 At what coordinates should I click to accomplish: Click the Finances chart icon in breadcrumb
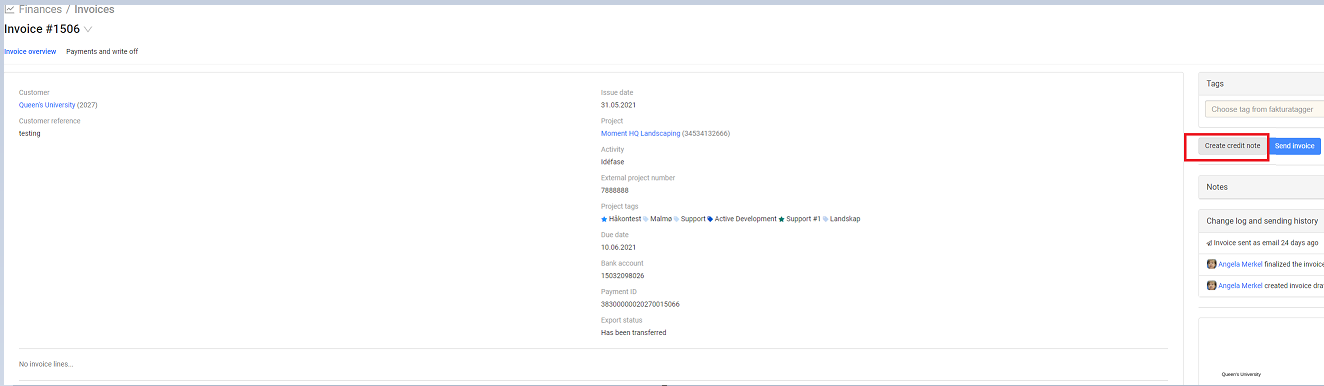9,9
